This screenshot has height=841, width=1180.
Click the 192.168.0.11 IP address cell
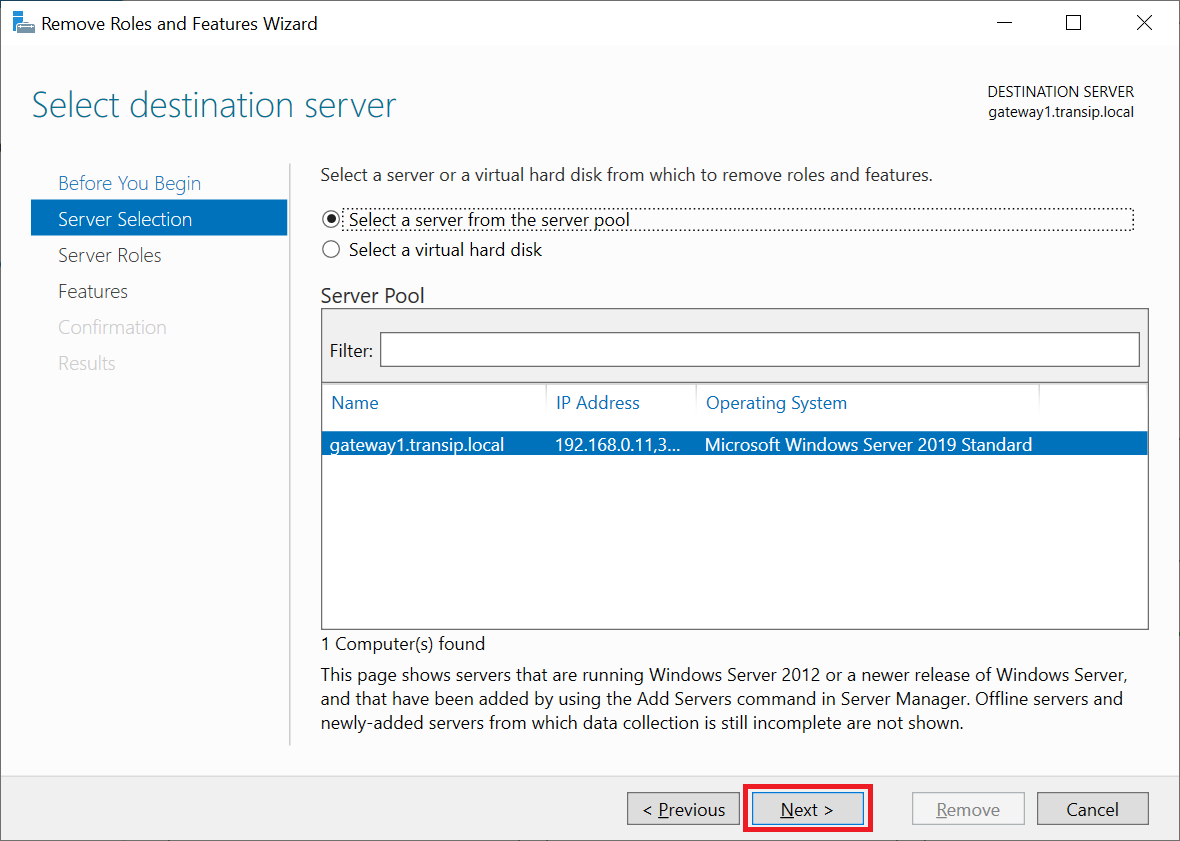618,445
